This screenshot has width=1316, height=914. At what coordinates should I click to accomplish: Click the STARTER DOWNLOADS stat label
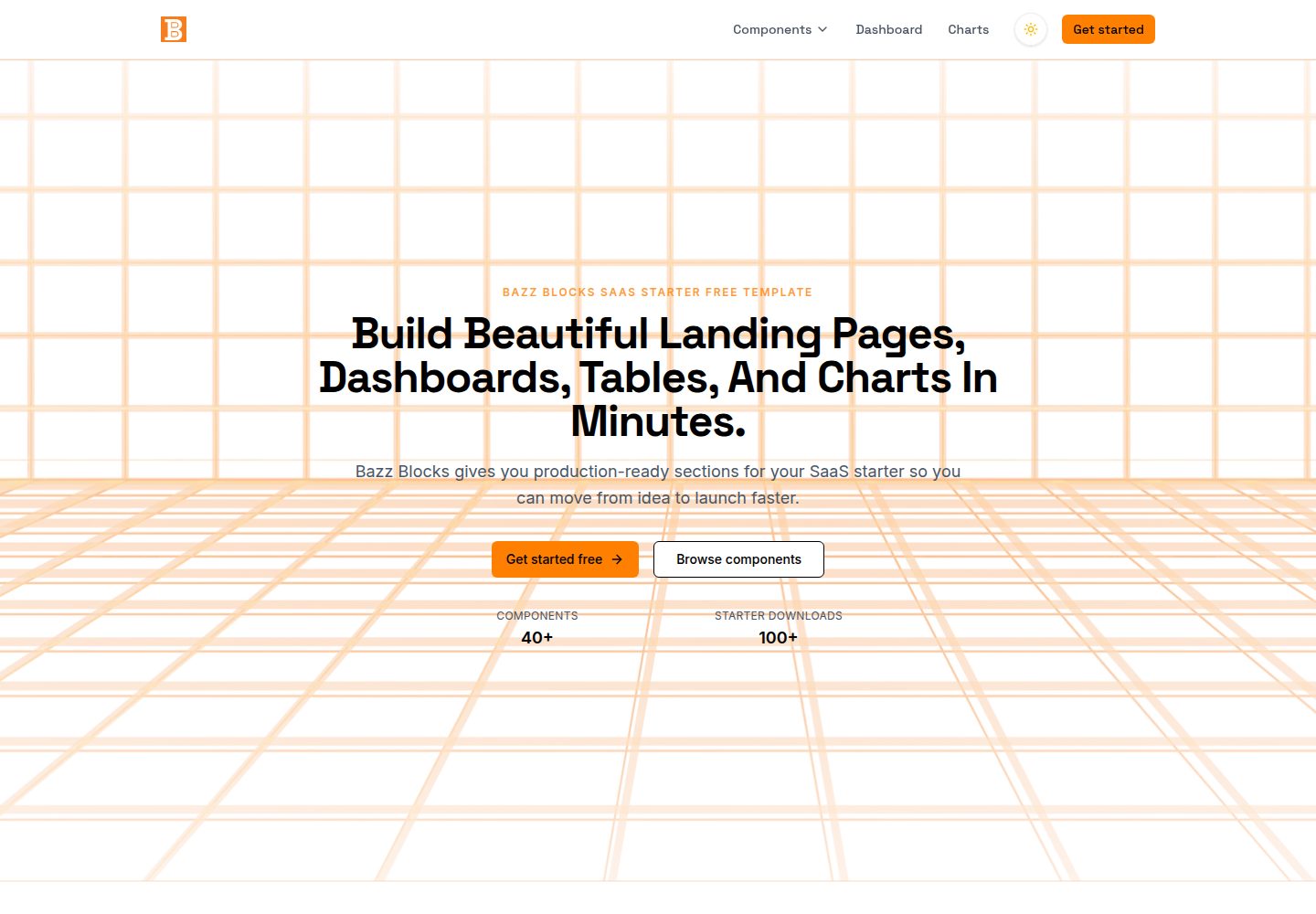tap(779, 616)
